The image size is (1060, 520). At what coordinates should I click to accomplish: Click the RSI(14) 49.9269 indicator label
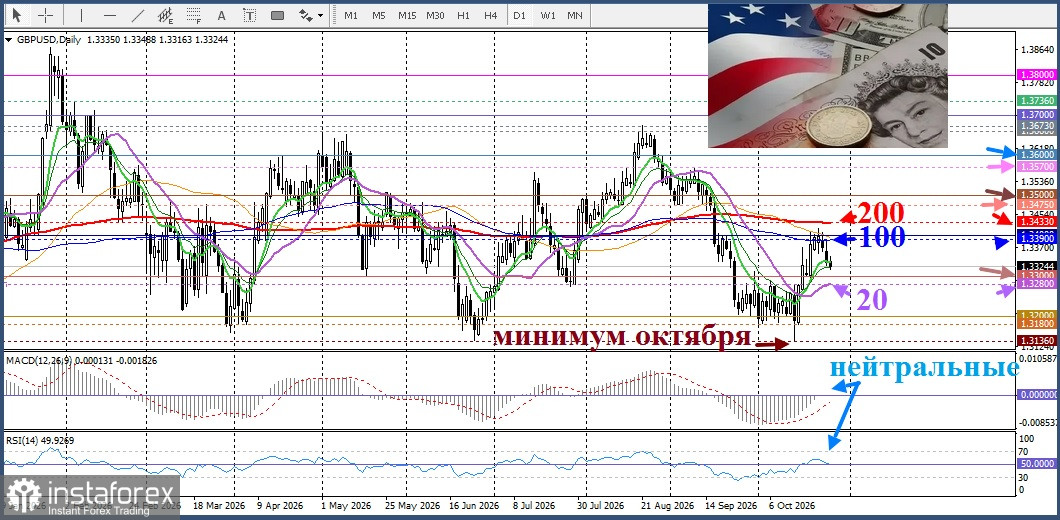coord(40,440)
